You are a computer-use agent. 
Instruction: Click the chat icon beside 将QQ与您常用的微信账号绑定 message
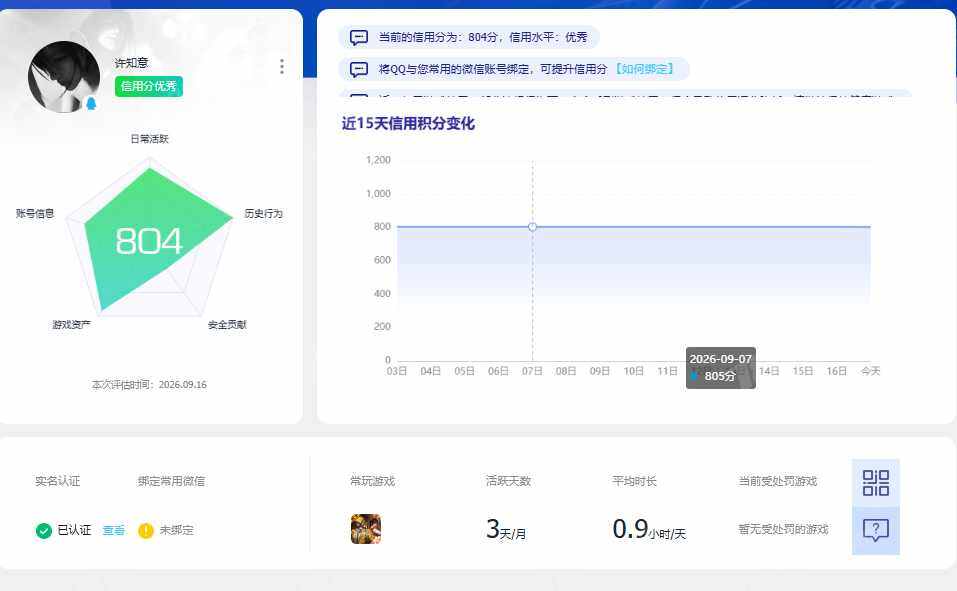click(x=358, y=69)
